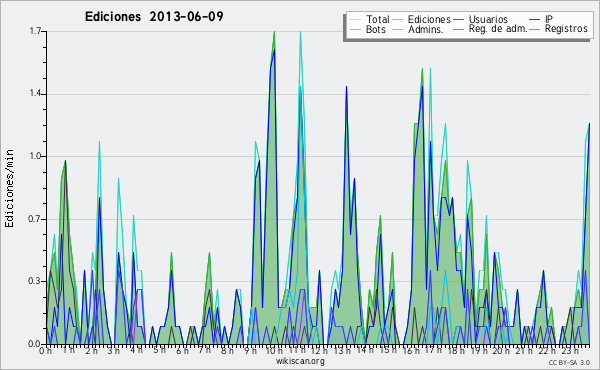Click the '5 h' x-axis label
600x370 pixels.
159,351
